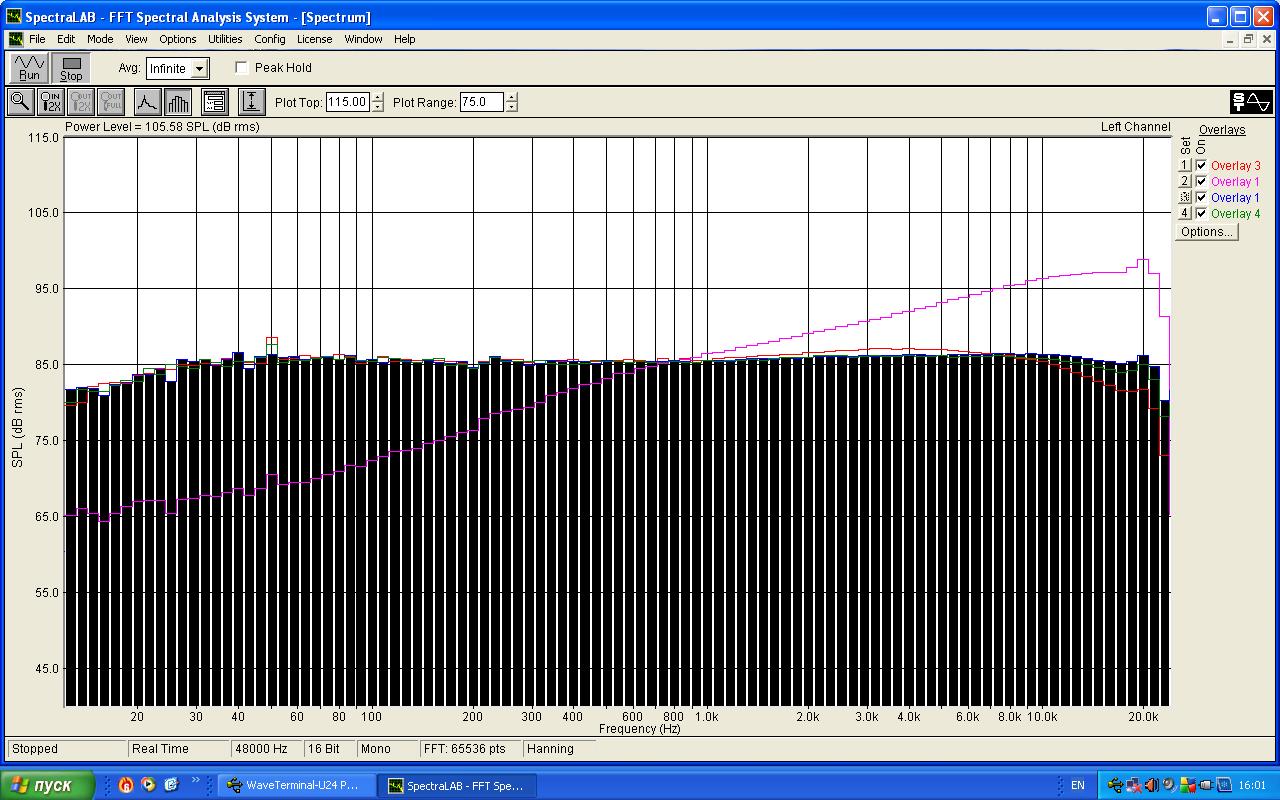Increase Plot Top with up arrow
Image resolution: width=1280 pixels, height=800 pixels.
point(377,97)
